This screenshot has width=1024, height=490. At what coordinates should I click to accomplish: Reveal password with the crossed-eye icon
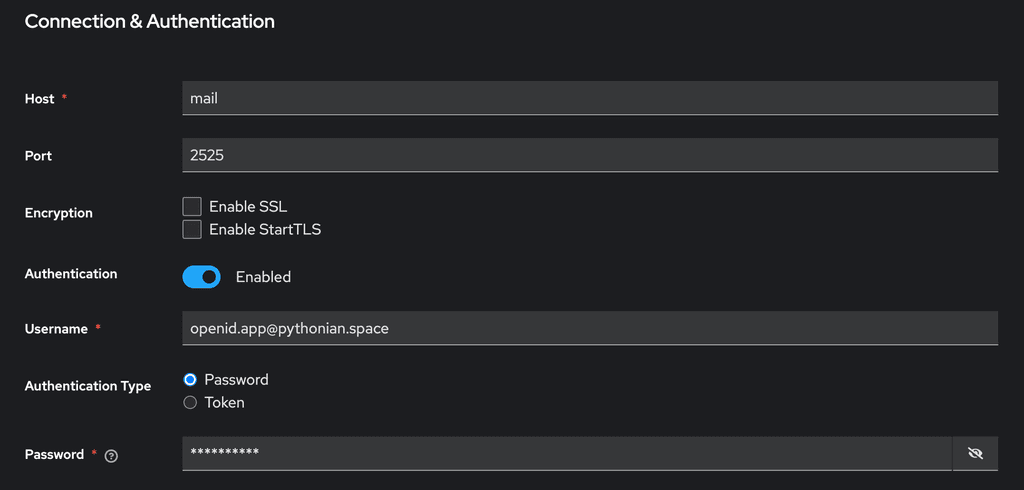click(x=975, y=453)
